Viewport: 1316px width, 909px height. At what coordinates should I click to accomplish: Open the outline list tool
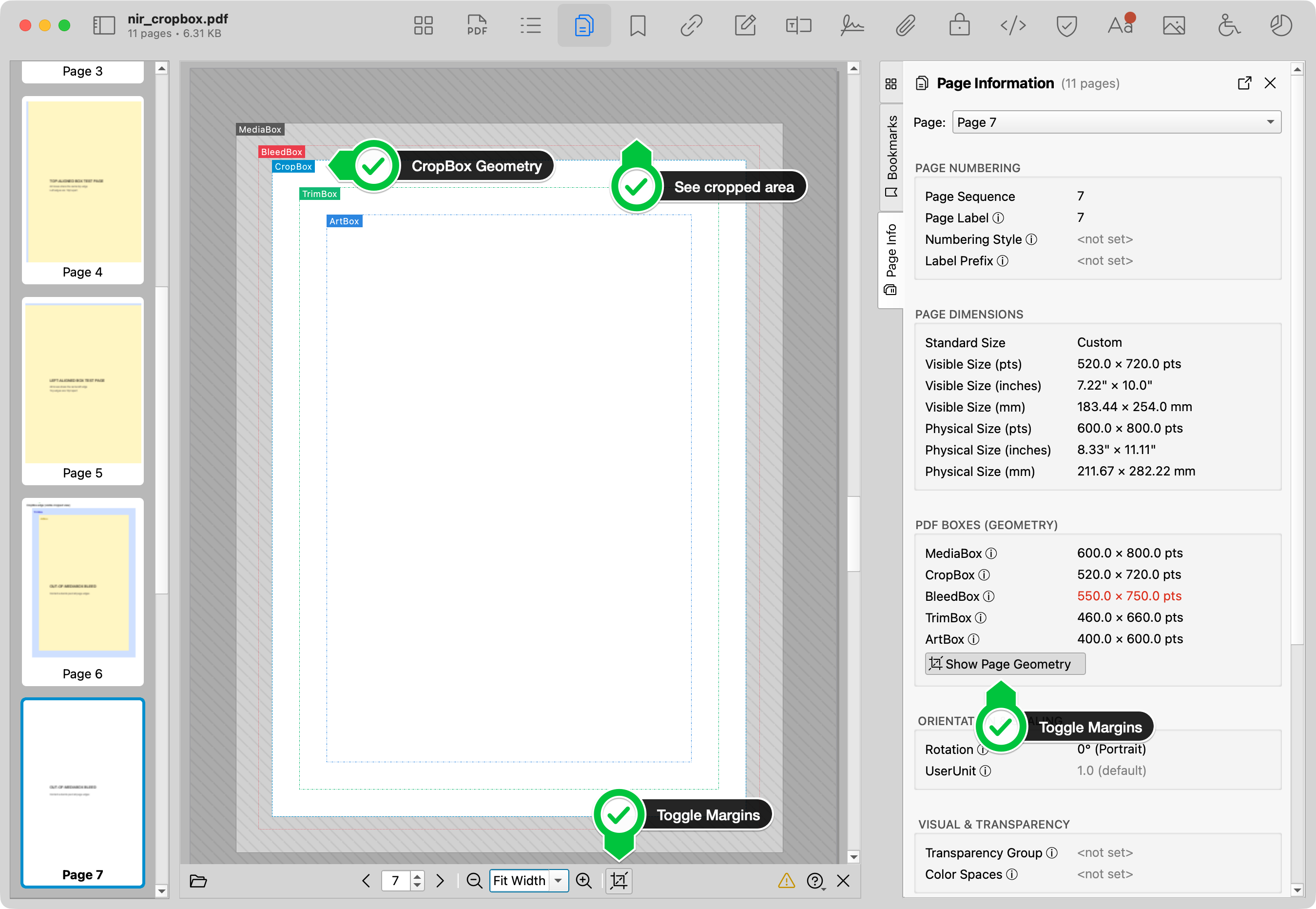pos(530,26)
